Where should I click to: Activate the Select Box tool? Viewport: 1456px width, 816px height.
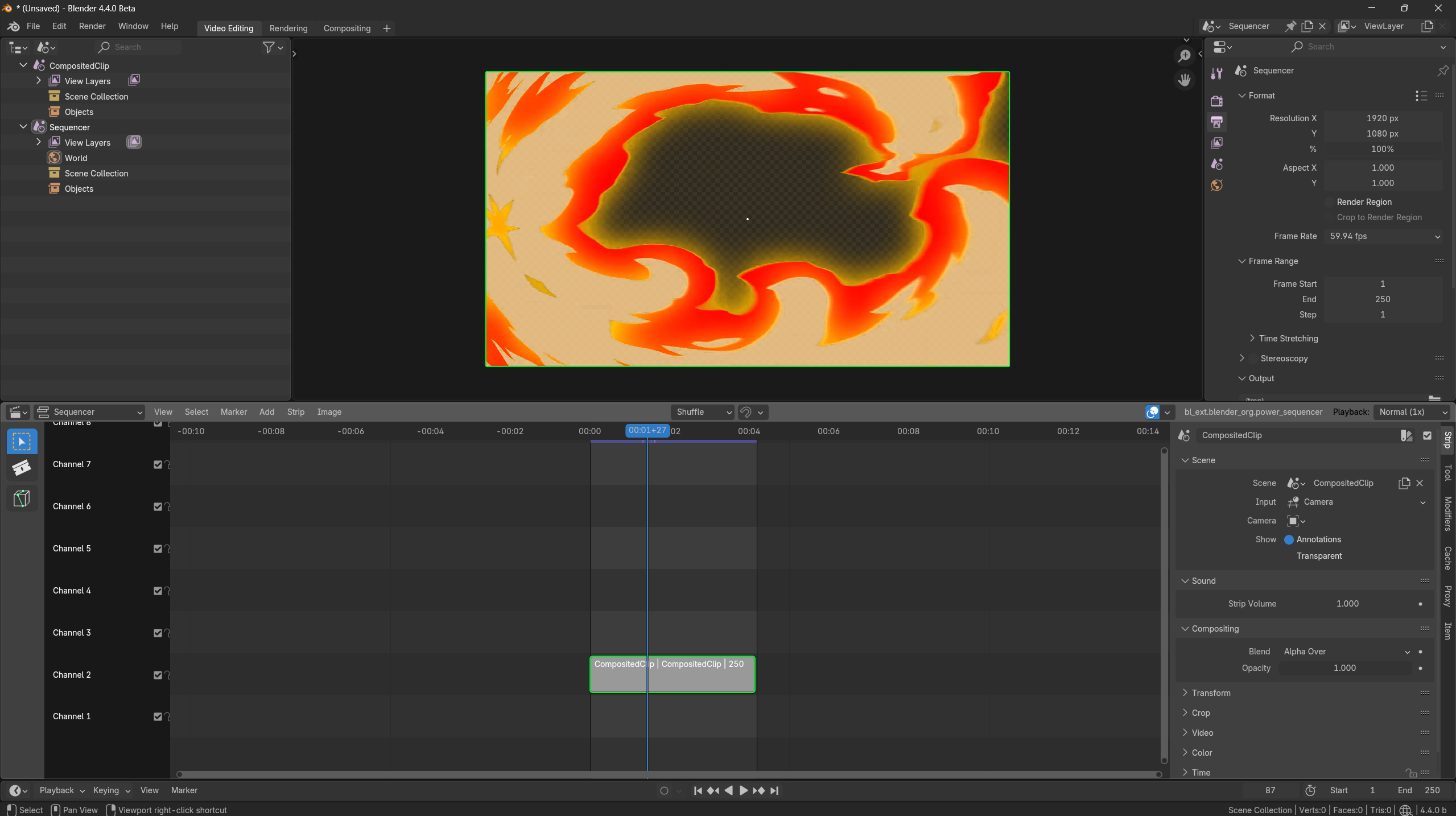point(22,442)
